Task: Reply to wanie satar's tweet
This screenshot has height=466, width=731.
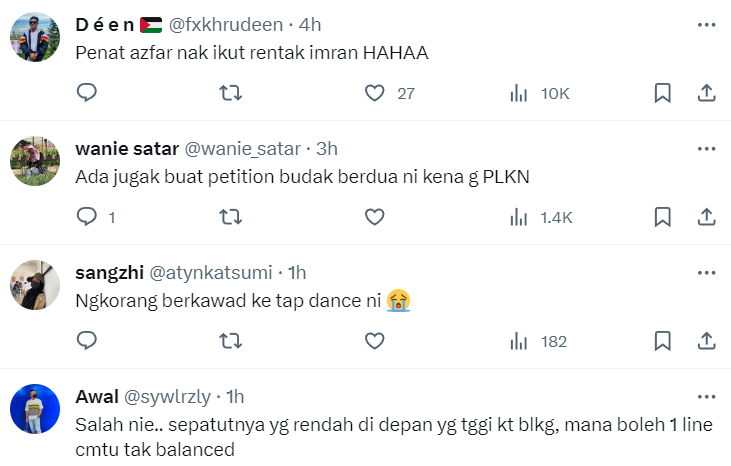Action: point(87,216)
